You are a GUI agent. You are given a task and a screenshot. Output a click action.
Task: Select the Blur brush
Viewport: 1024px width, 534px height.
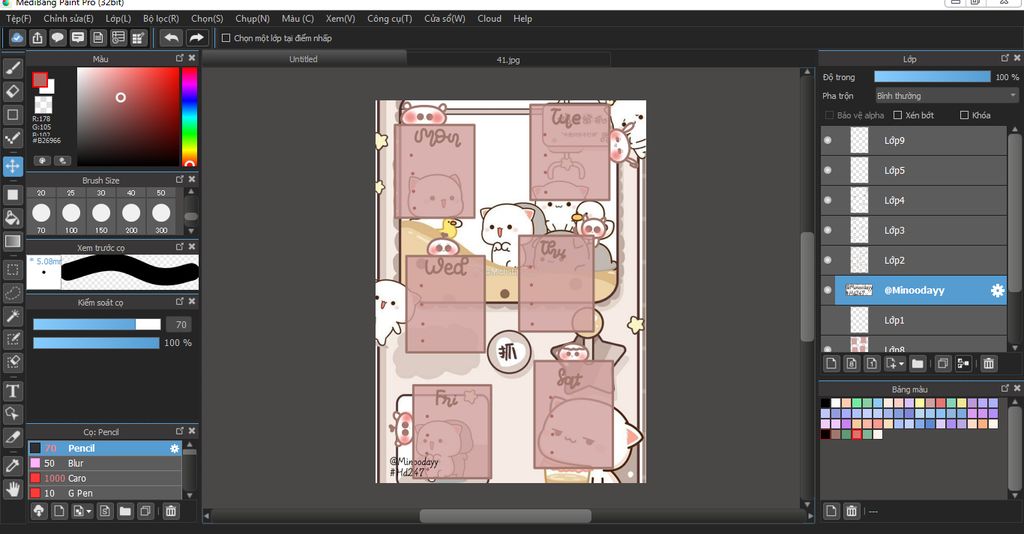[104, 463]
